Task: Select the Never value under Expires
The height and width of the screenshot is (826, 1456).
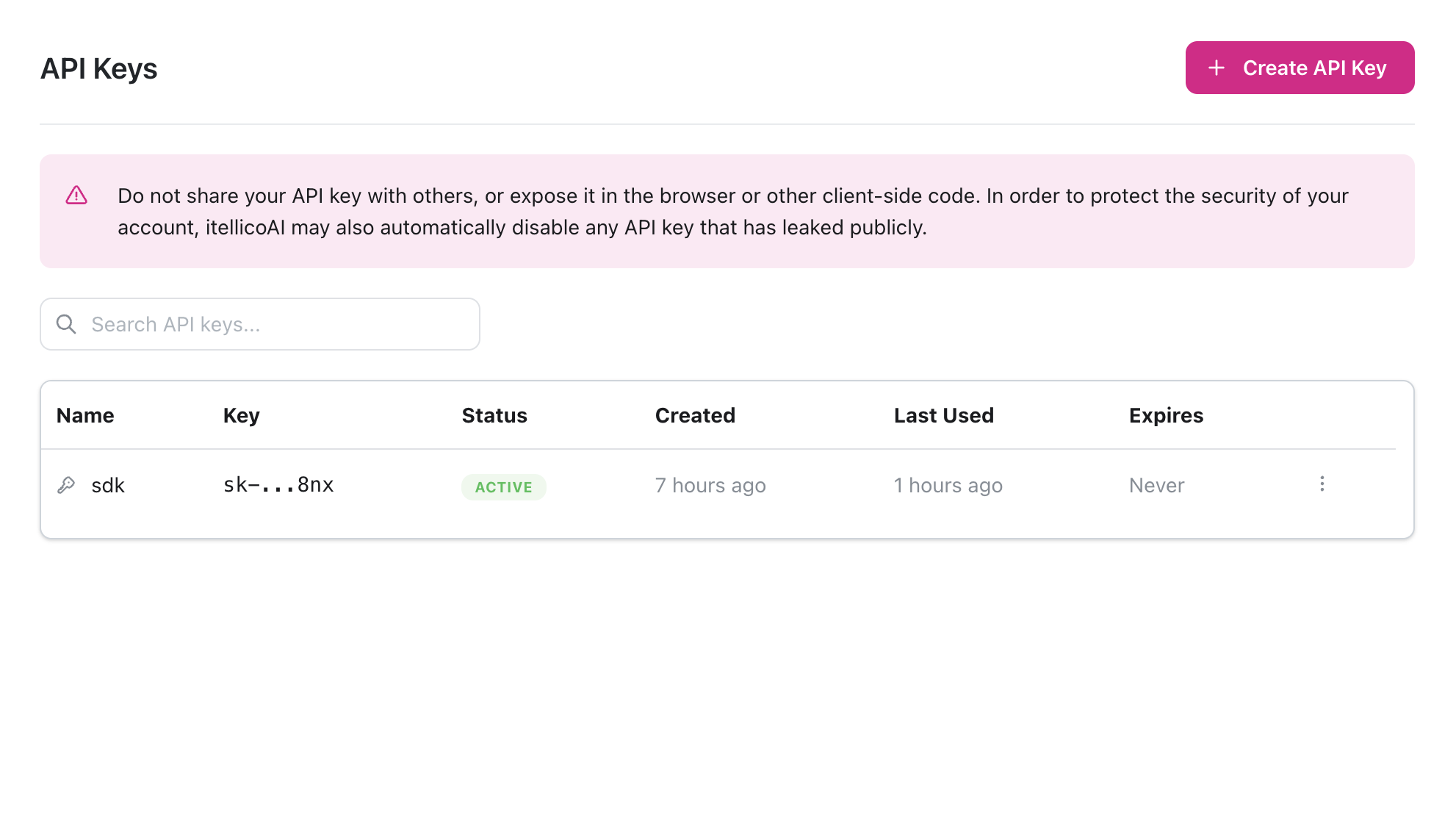Action: 1156,484
